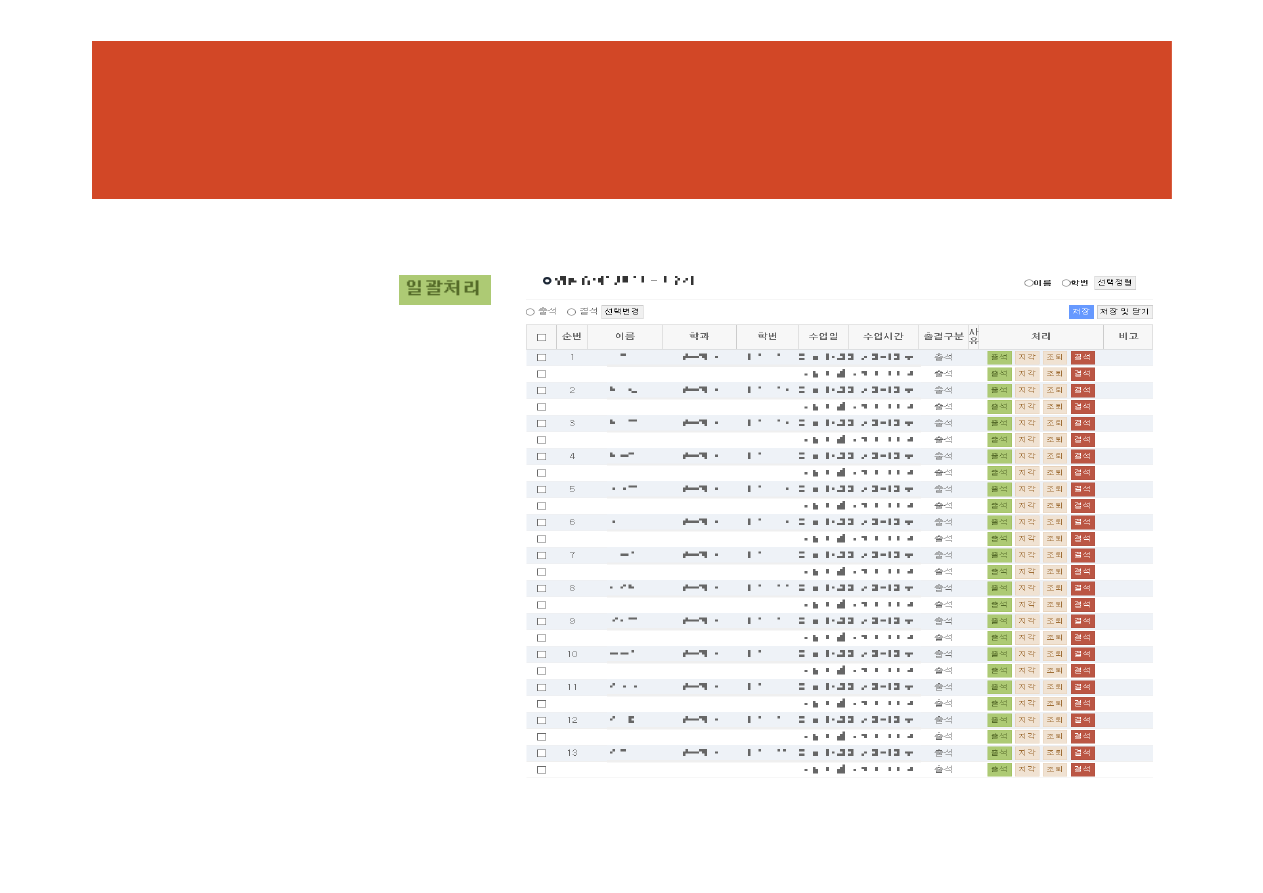Mark student 2's first row as 지각
Screen dimensions: 1263x893
[x=1026, y=390]
